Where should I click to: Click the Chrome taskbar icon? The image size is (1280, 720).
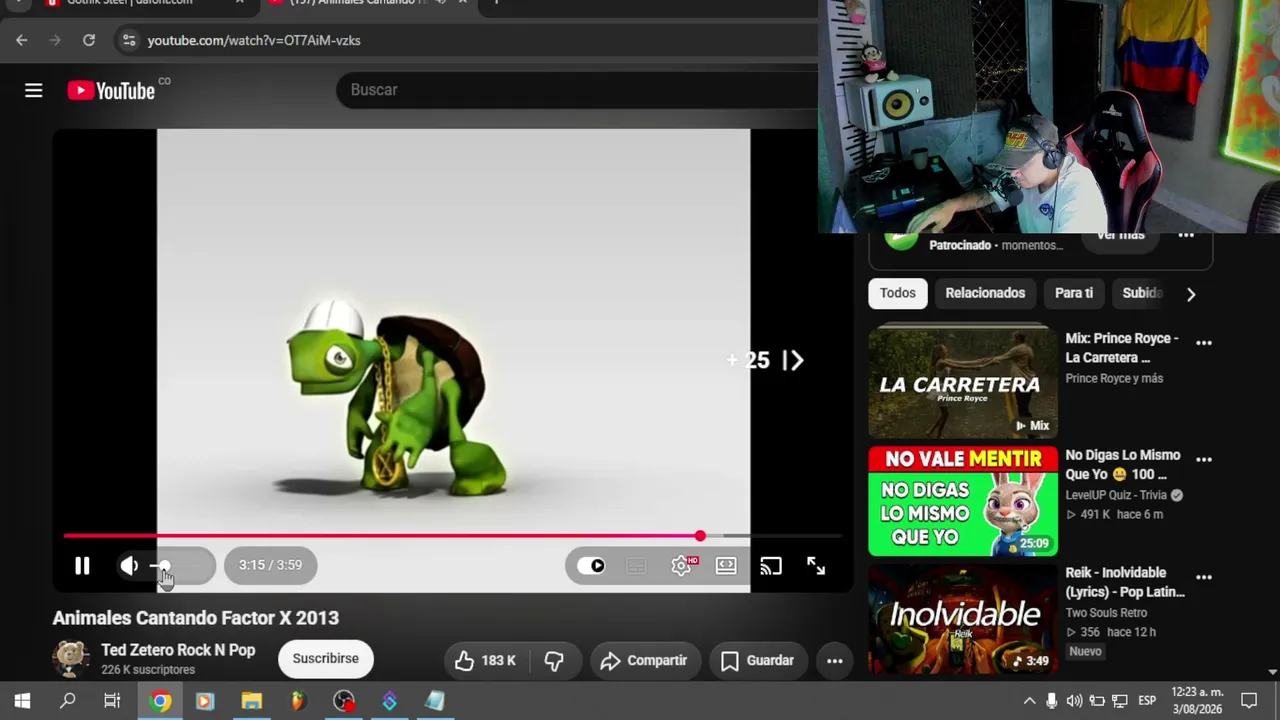[x=160, y=701]
